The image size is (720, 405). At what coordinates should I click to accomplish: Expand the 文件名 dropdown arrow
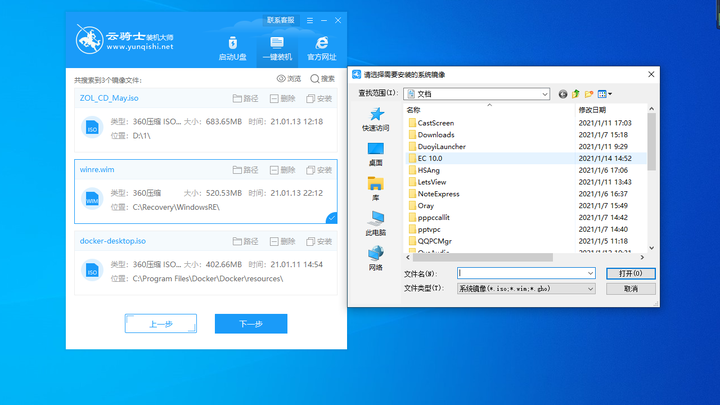tap(591, 273)
